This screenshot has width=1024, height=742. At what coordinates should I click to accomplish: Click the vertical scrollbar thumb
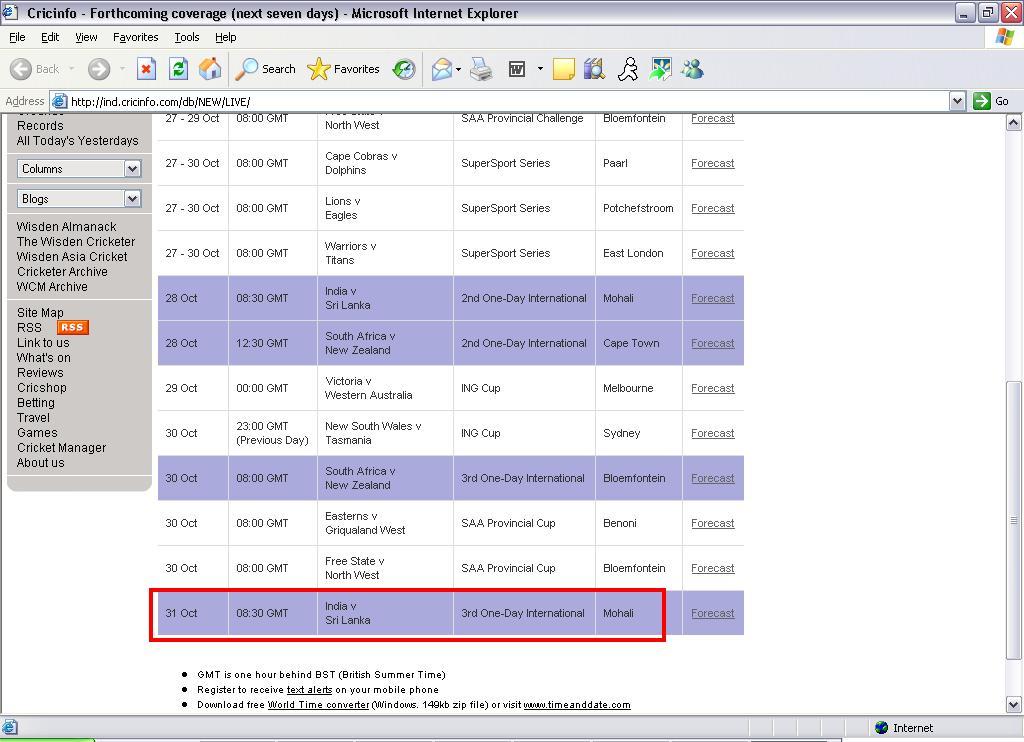click(x=1014, y=520)
